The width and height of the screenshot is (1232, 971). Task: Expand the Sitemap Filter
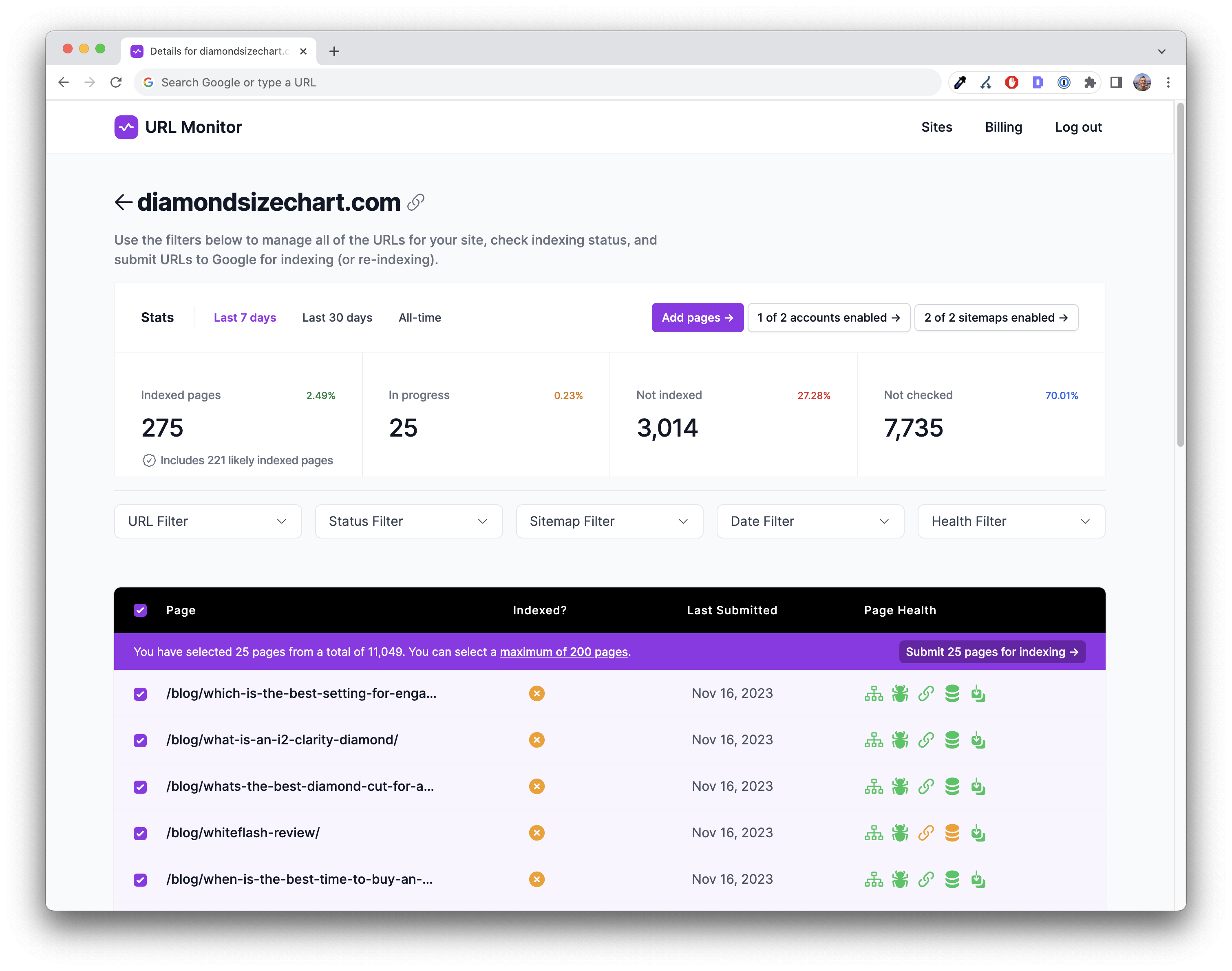(609, 521)
